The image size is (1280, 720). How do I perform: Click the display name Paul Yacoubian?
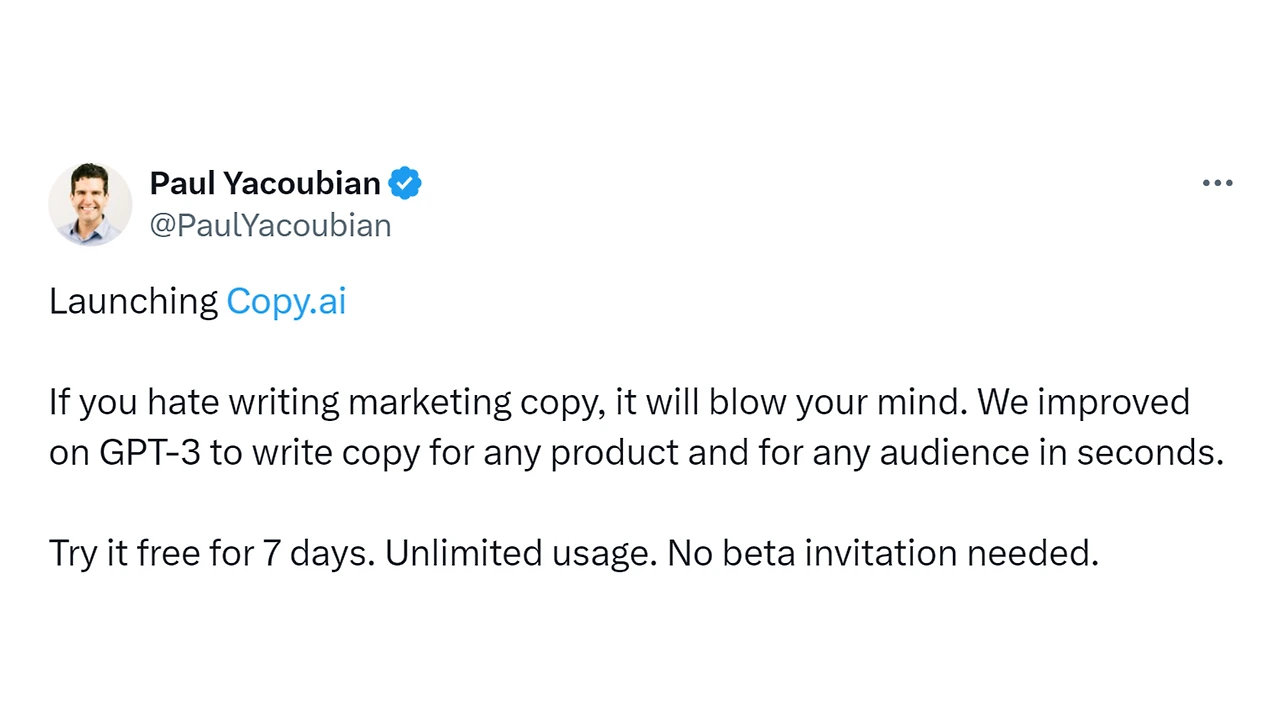[x=265, y=184]
